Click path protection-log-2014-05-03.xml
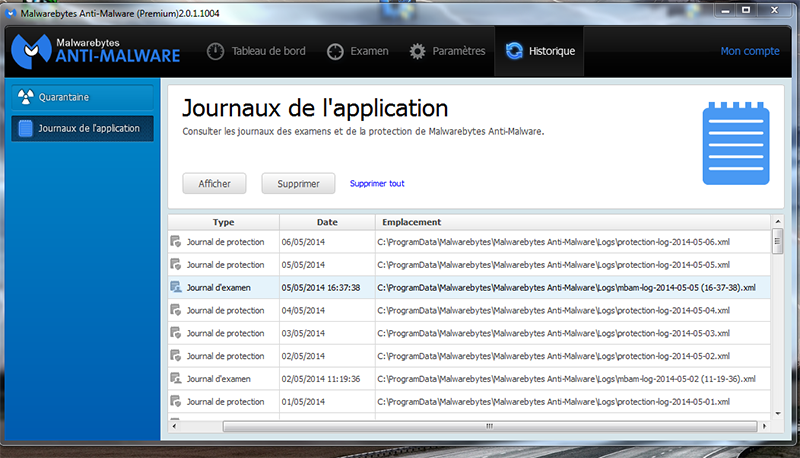This screenshot has height=458, width=800. [x=554, y=333]
